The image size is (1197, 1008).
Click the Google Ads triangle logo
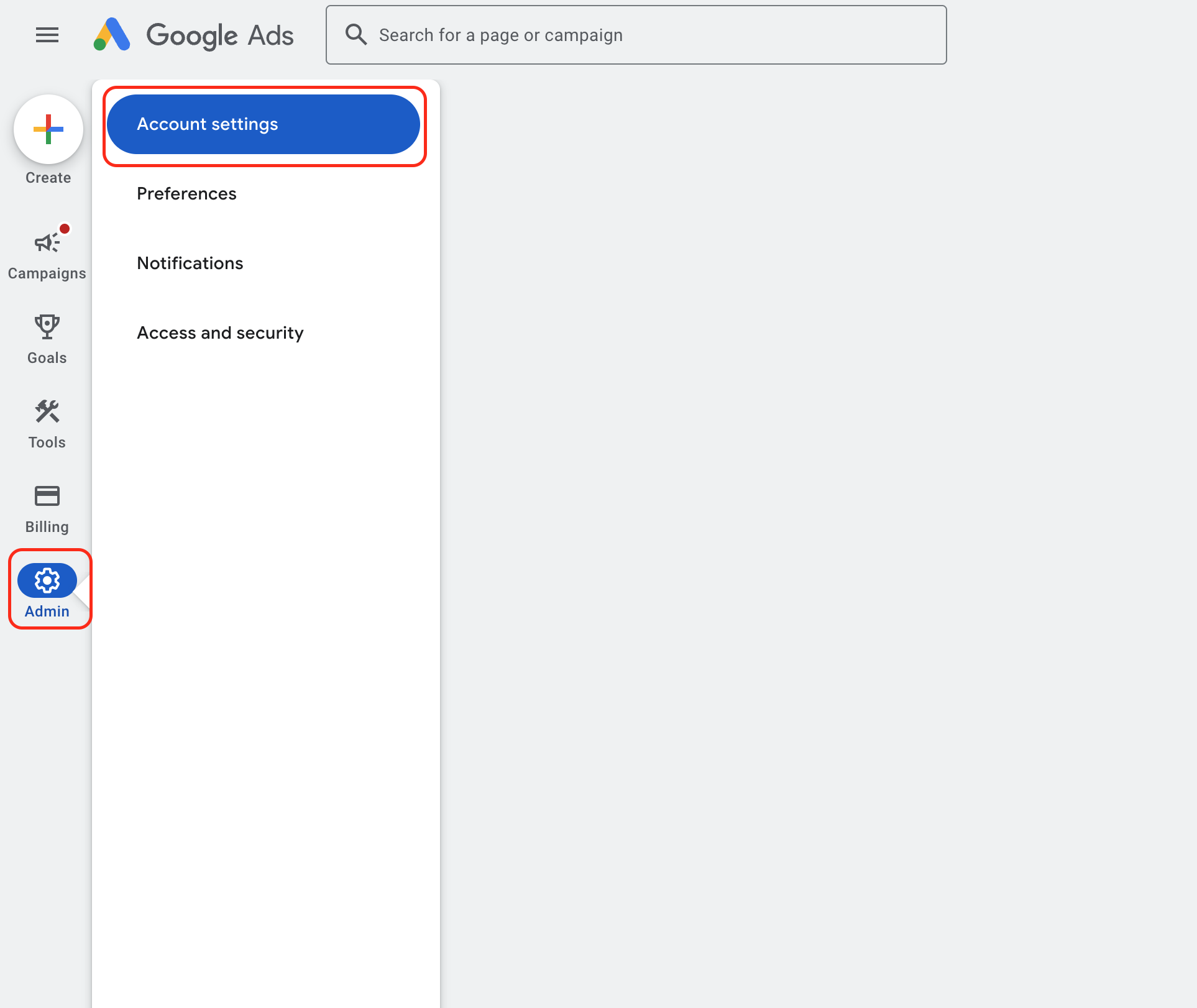click(x=112, y=34)
